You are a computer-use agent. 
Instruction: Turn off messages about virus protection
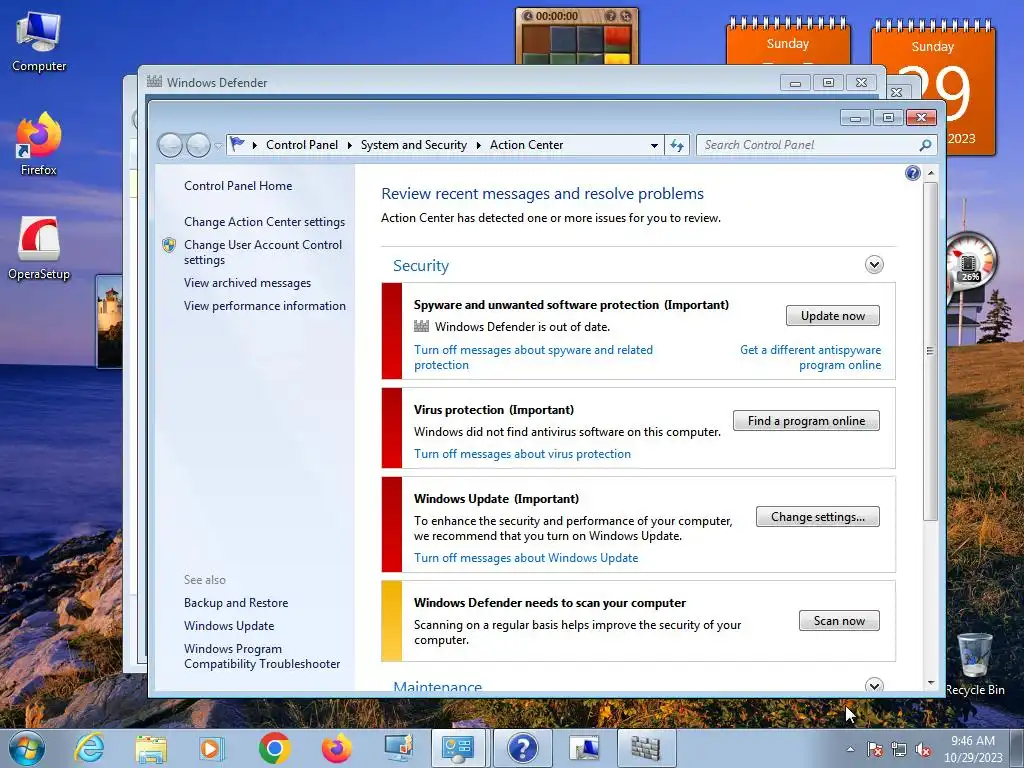pyautogui.click(x=522, y=454)
